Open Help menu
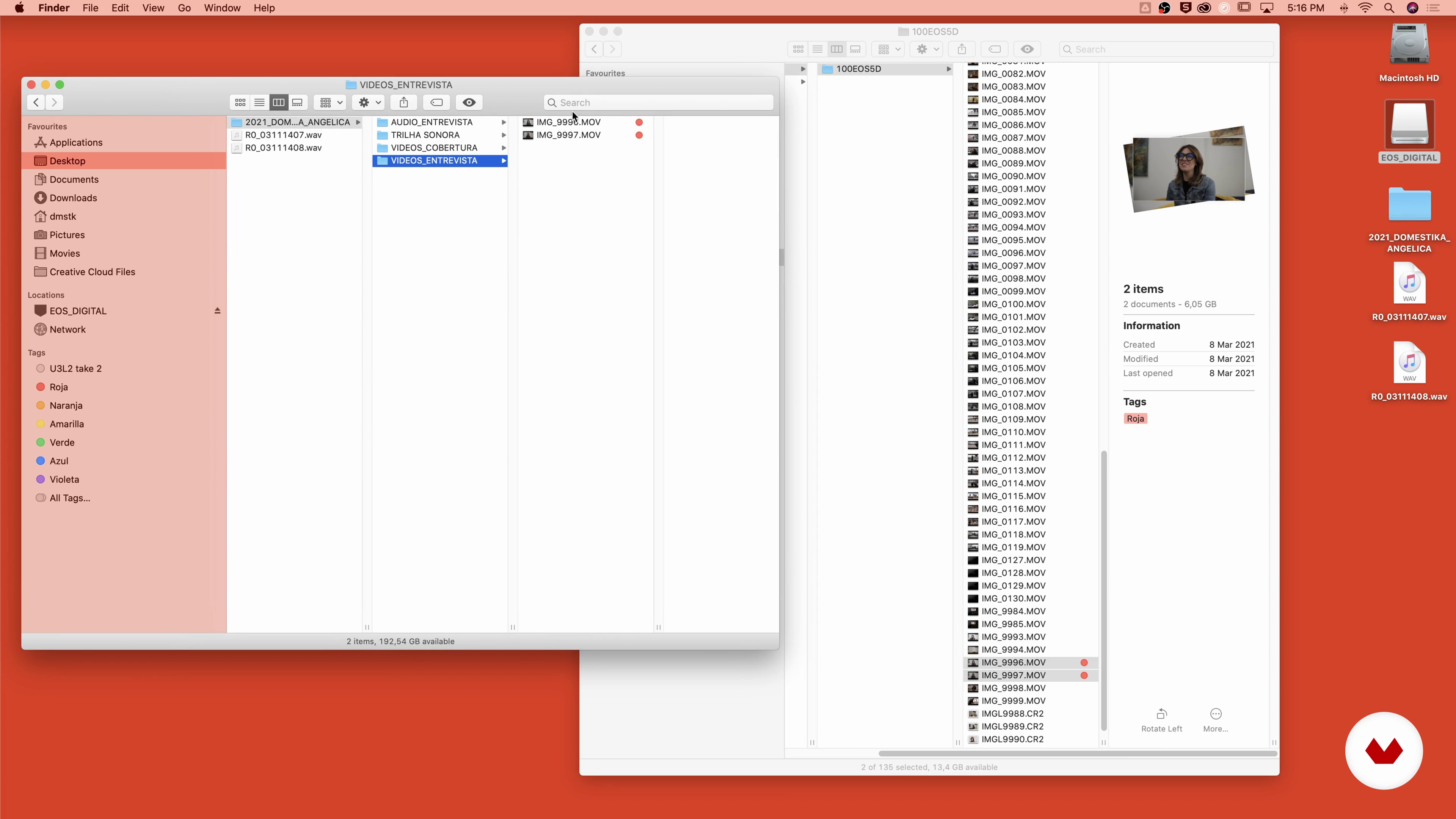 264,8
